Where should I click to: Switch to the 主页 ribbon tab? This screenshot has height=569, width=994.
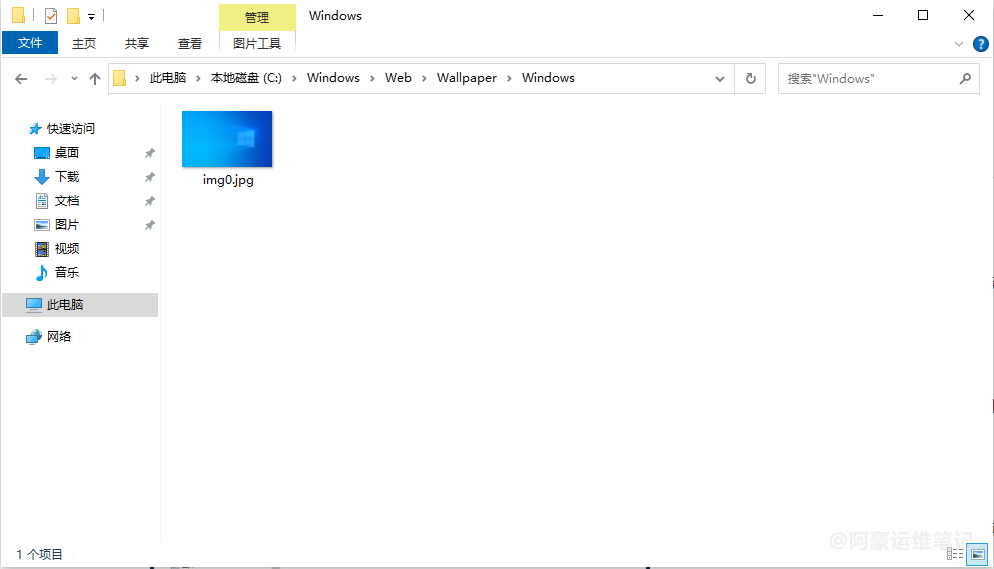click(x=84, y=43)
